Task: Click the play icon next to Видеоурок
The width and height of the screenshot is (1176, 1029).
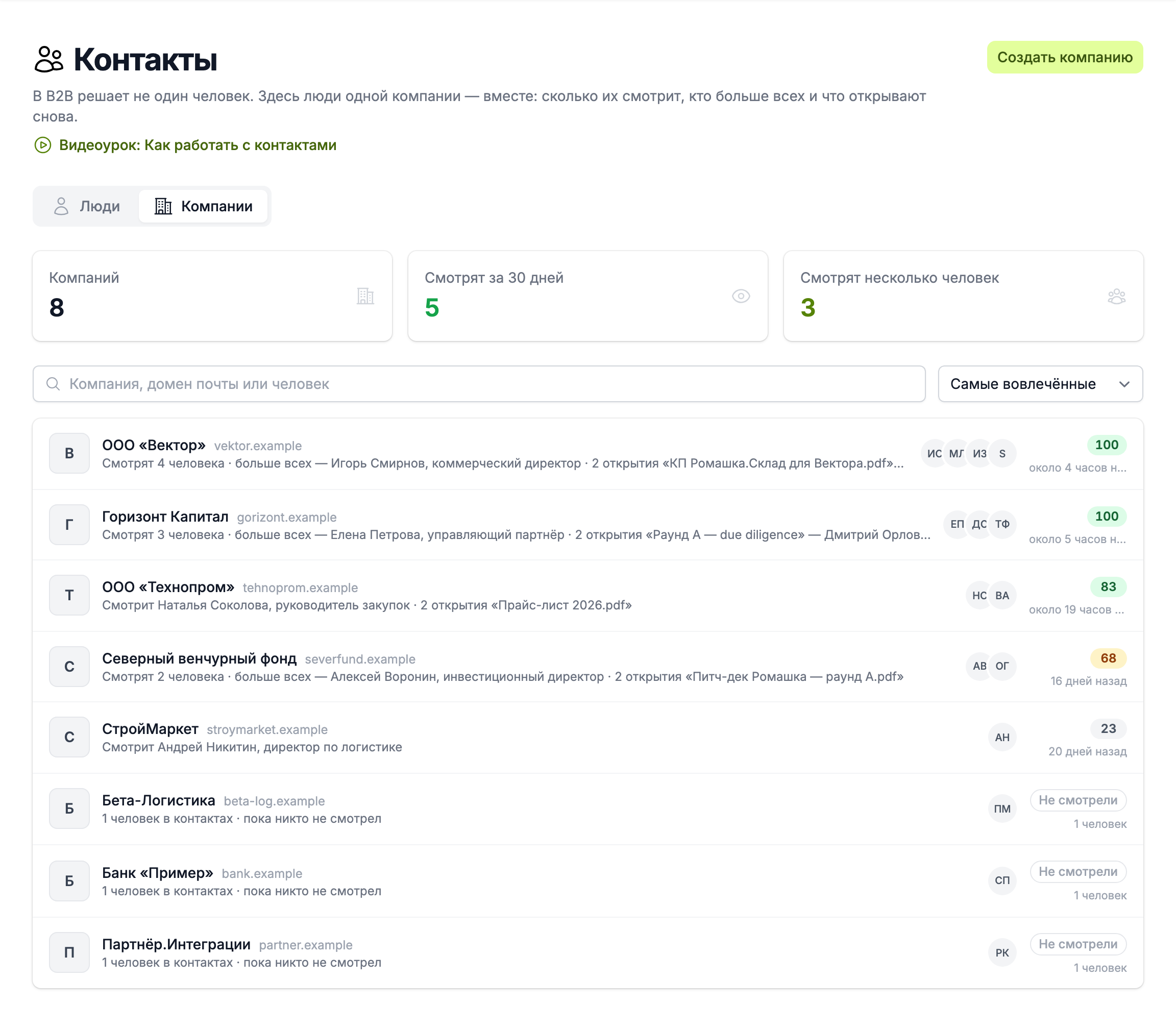Action: [x=42, y=145]
